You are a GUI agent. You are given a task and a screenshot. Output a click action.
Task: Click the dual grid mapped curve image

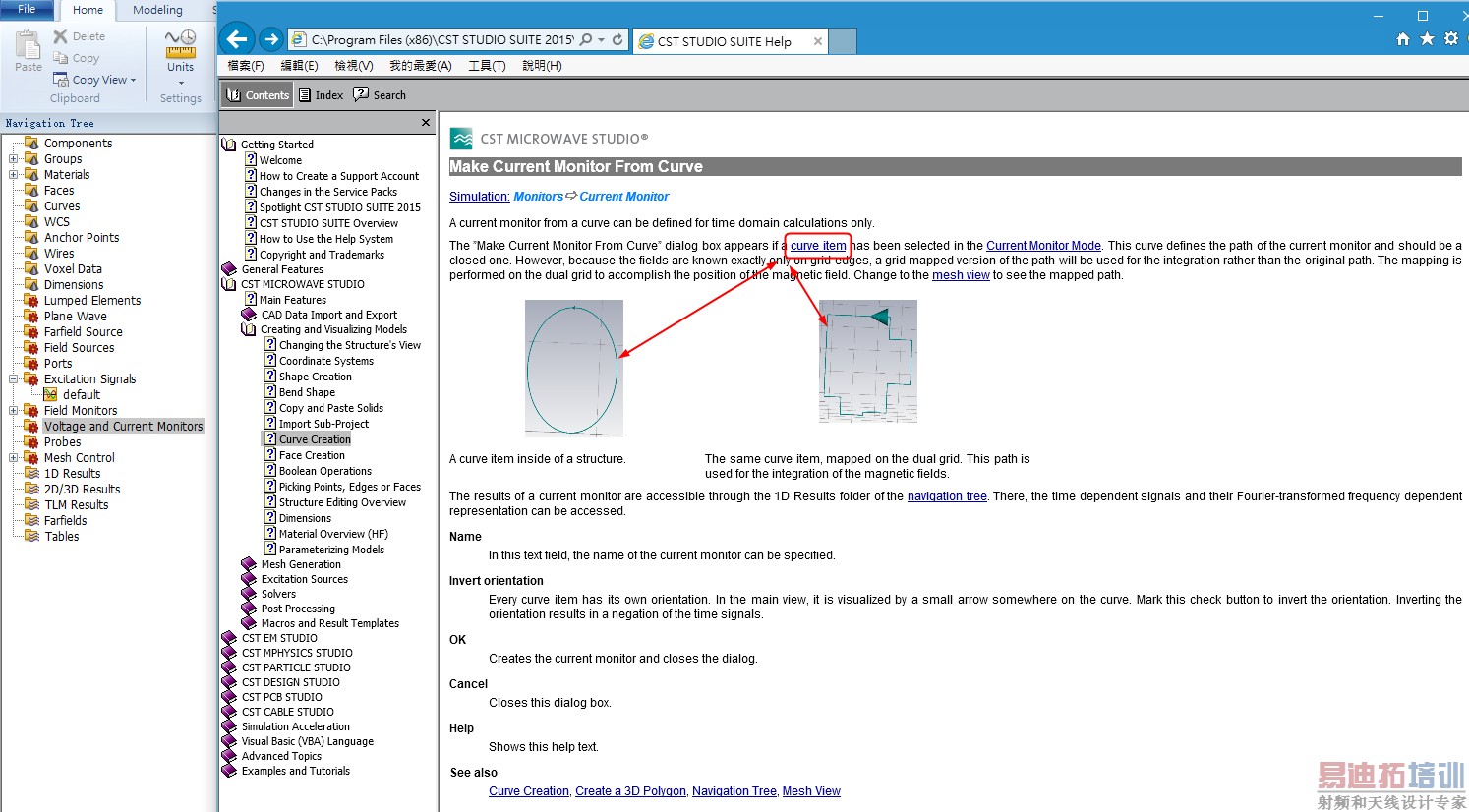coord(868,362)
